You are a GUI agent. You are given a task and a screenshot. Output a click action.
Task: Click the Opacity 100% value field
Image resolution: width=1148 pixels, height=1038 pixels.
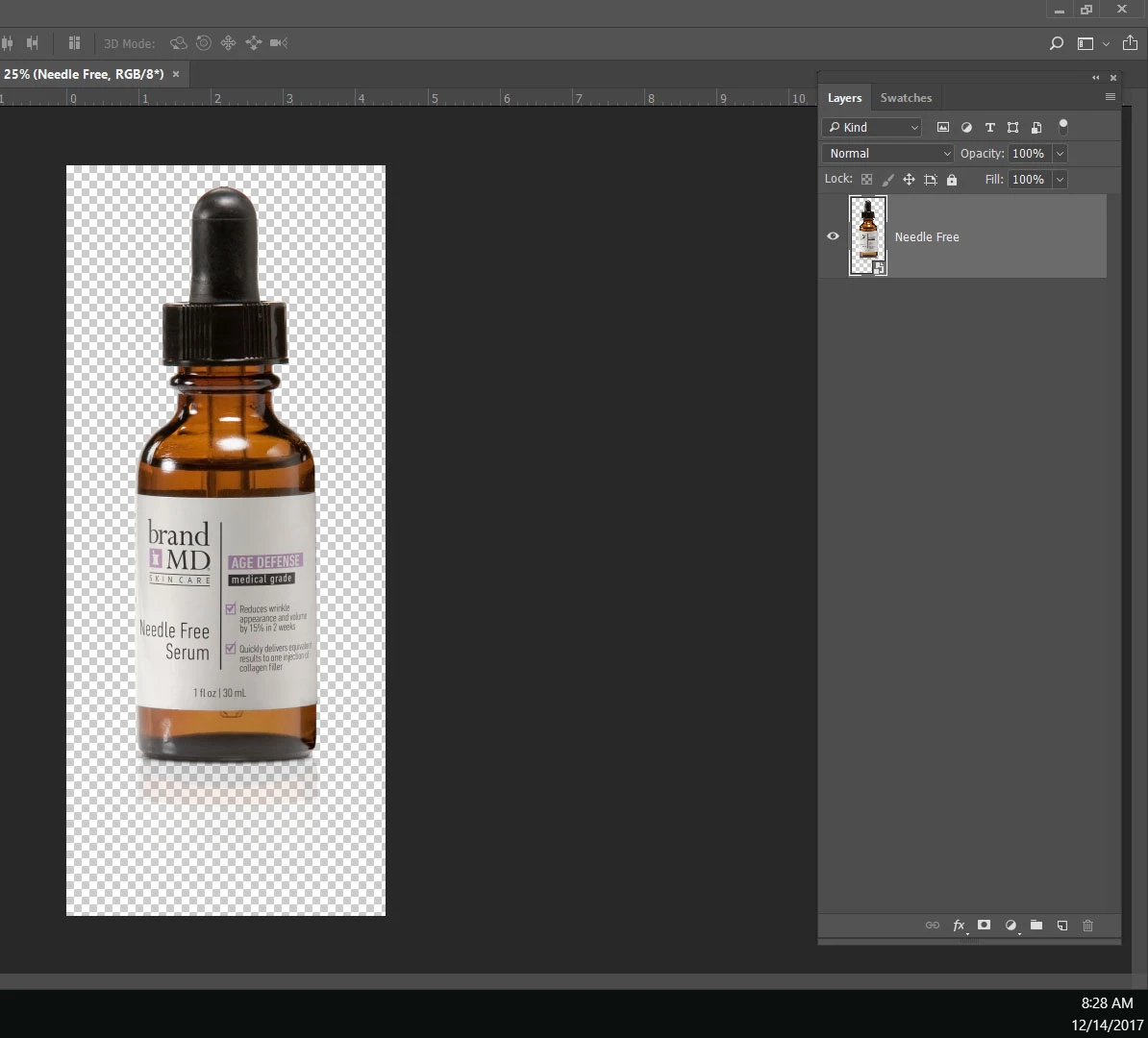tap(1029, 153)
